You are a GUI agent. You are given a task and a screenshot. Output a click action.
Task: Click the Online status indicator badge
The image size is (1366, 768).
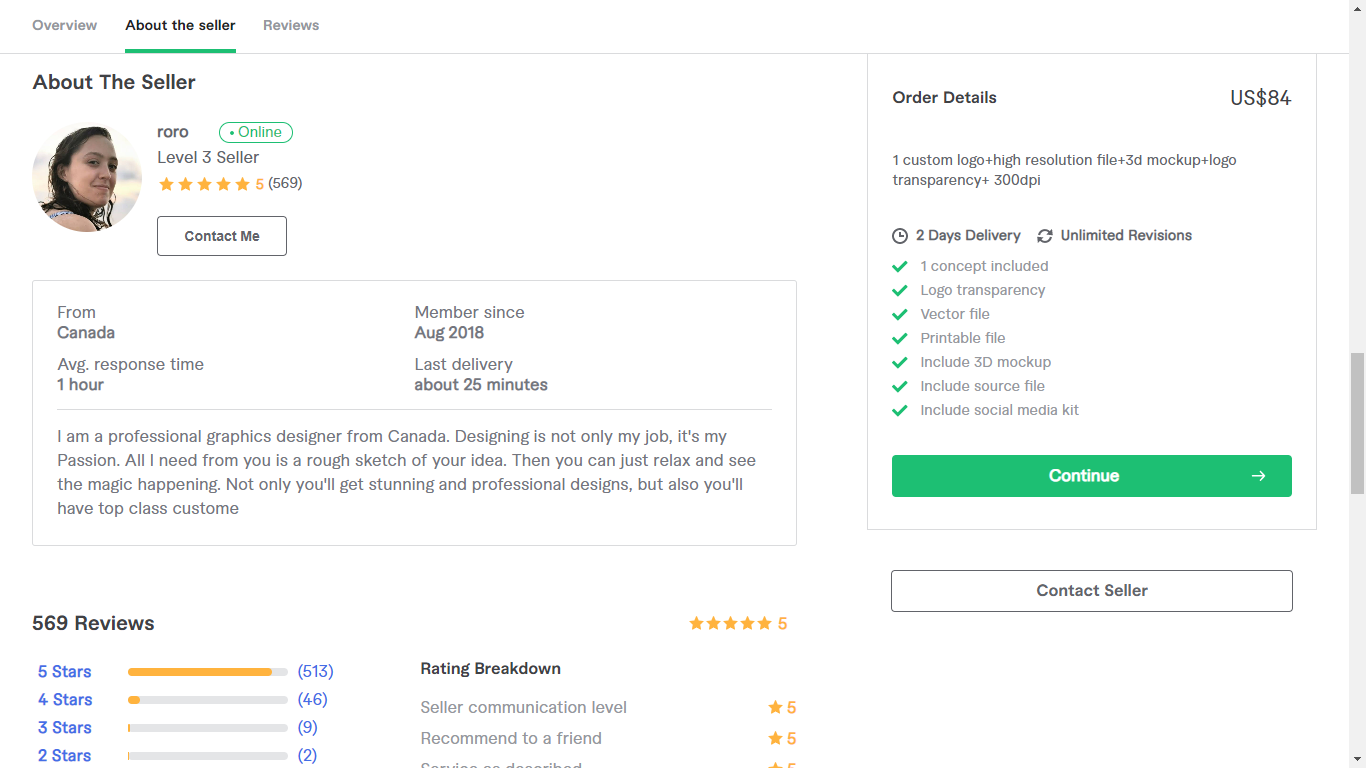(x=256, y=132)
